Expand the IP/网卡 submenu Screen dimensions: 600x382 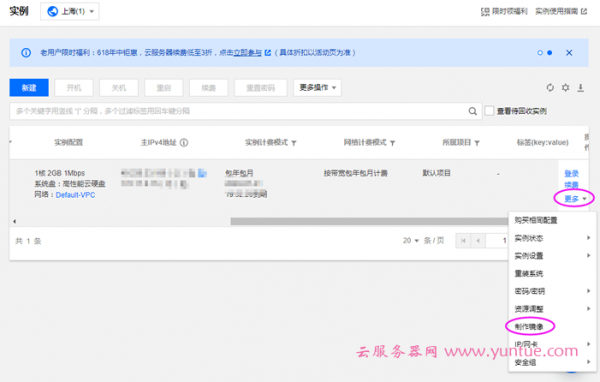tap(552, 344)
